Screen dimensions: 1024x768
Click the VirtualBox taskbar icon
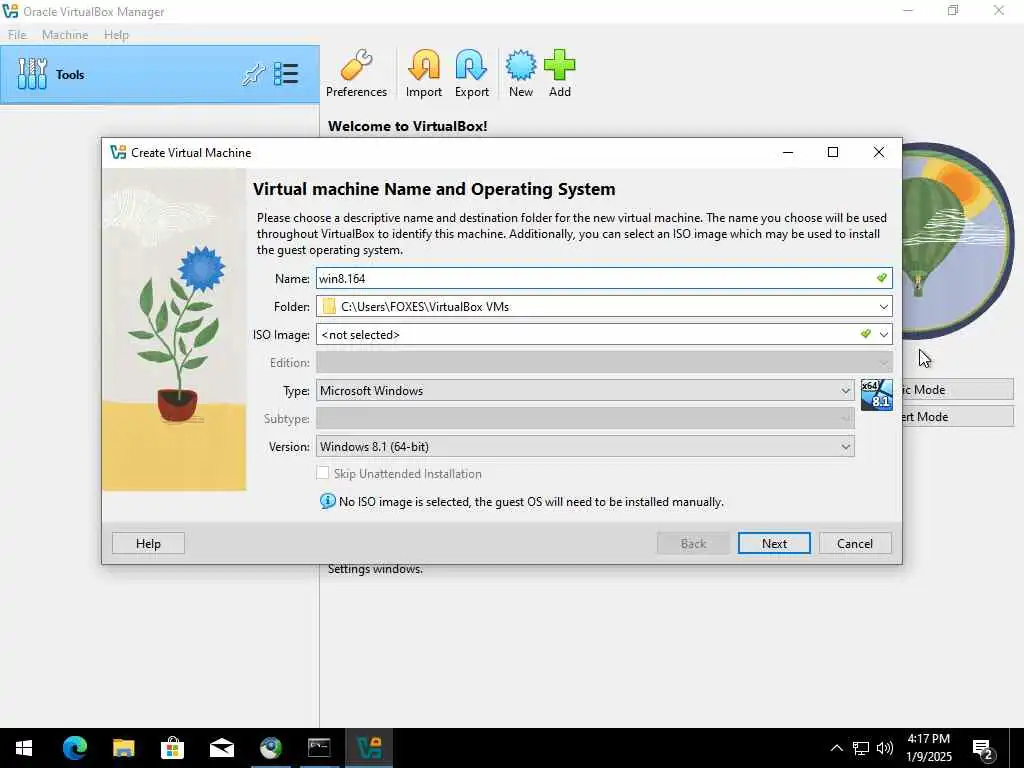click(369, 748)
